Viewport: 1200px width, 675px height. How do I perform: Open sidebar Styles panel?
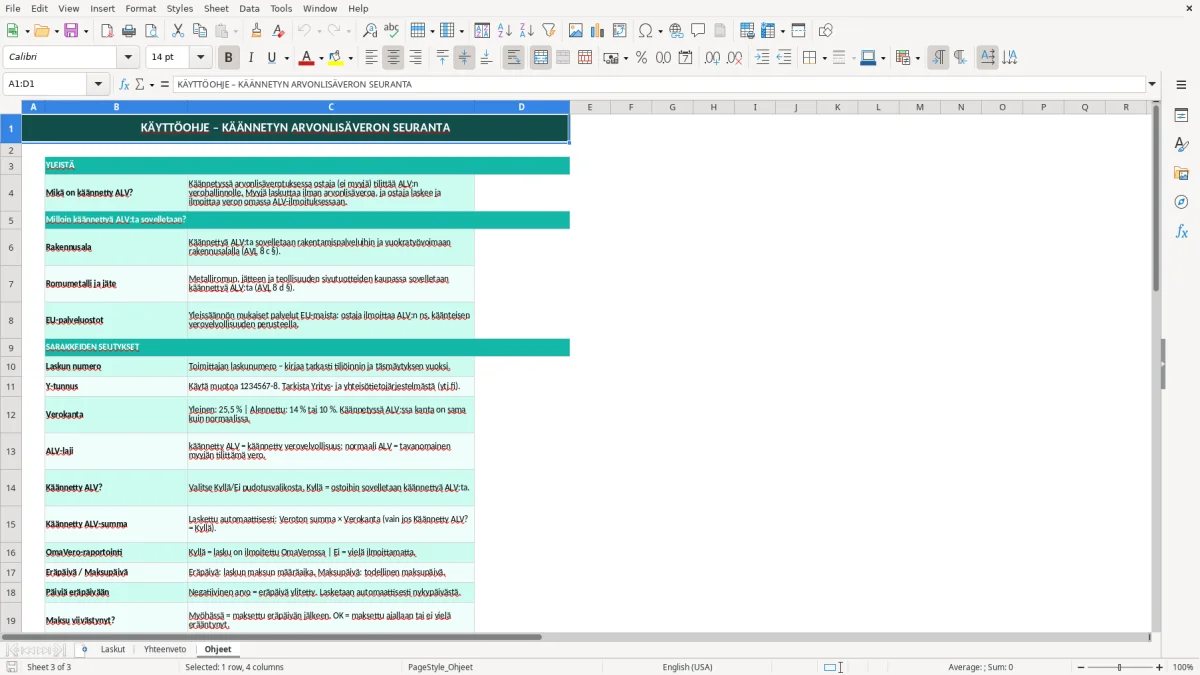click(1181, 145)
